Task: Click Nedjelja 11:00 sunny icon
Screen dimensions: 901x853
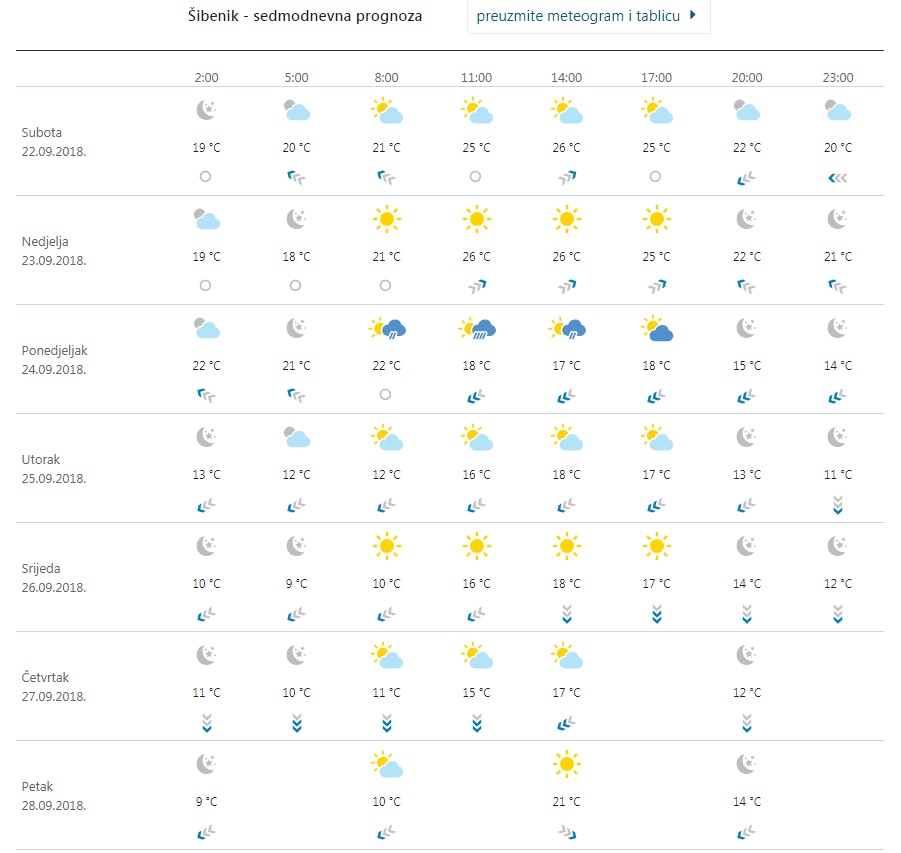Action: (x=476, y=218)
